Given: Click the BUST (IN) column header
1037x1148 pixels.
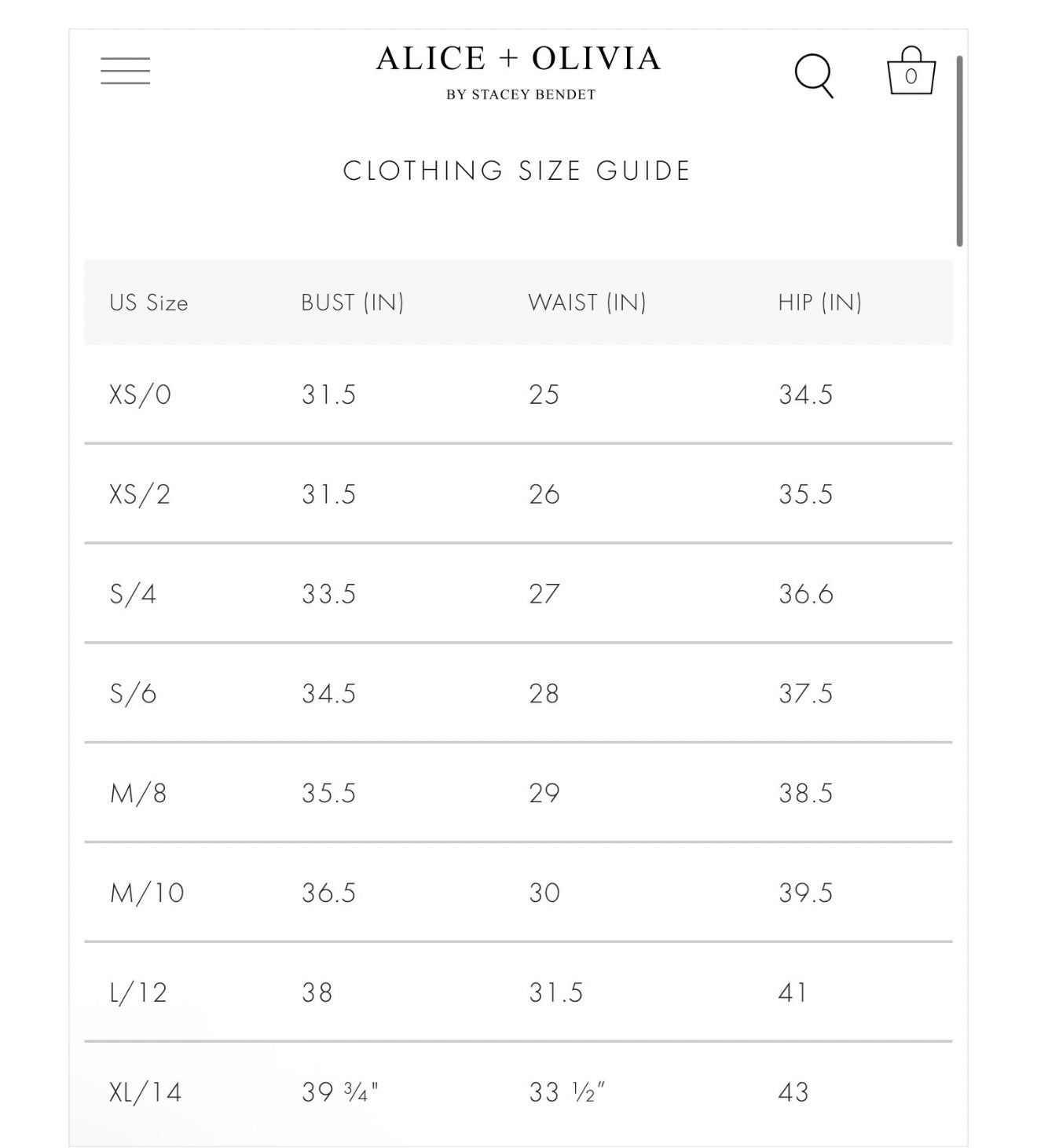Looking at the screenshot, I should 352,303.
